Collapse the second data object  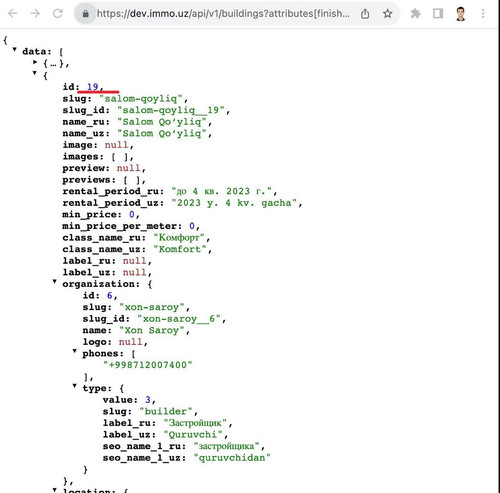tap(35, 73)
